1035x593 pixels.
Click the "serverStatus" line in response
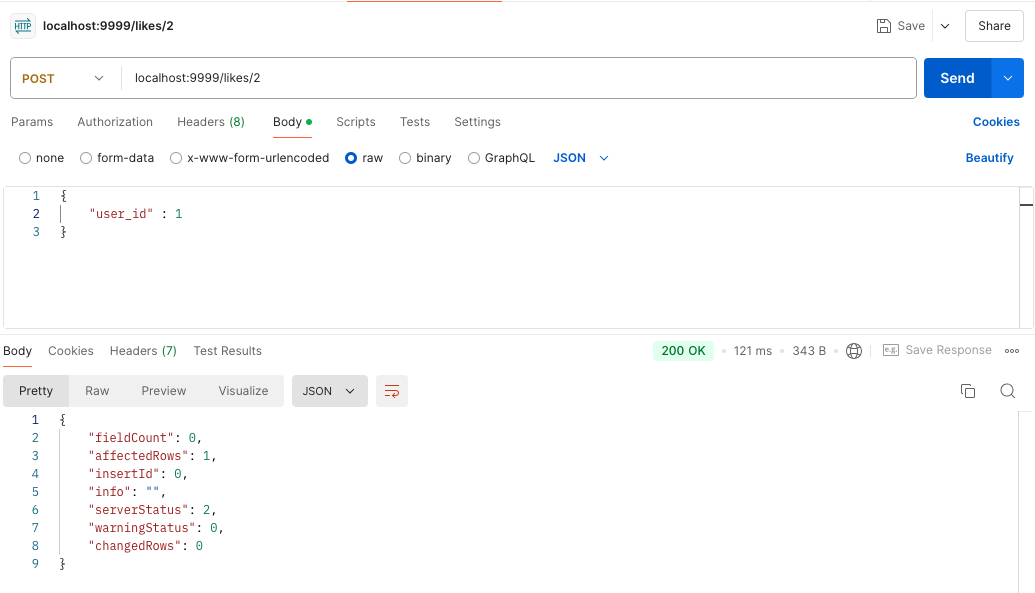[x=152, y=510]
